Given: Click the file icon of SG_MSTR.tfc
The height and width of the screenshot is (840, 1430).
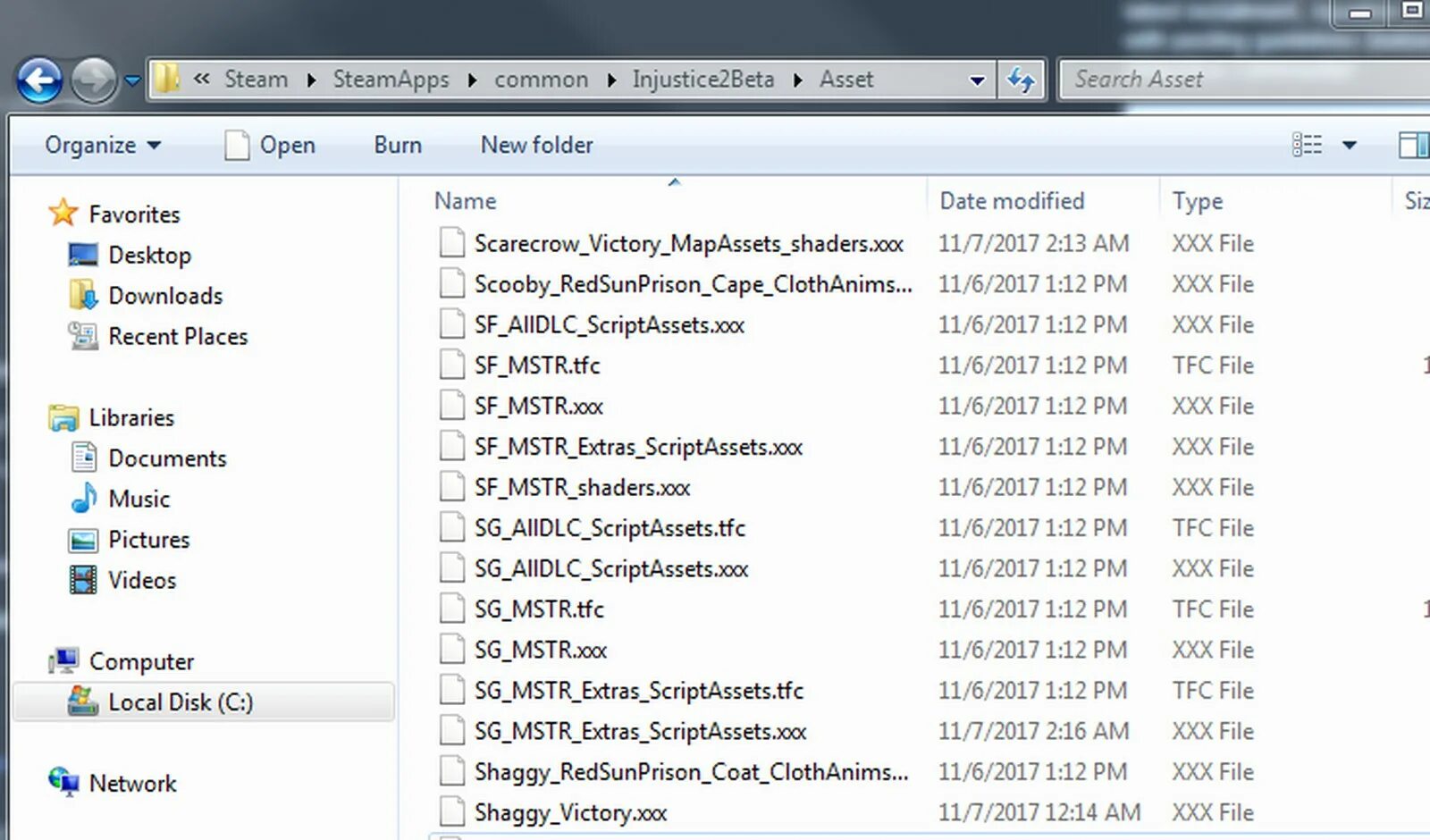Looking at the screenshot, I should tap(452, 609).
